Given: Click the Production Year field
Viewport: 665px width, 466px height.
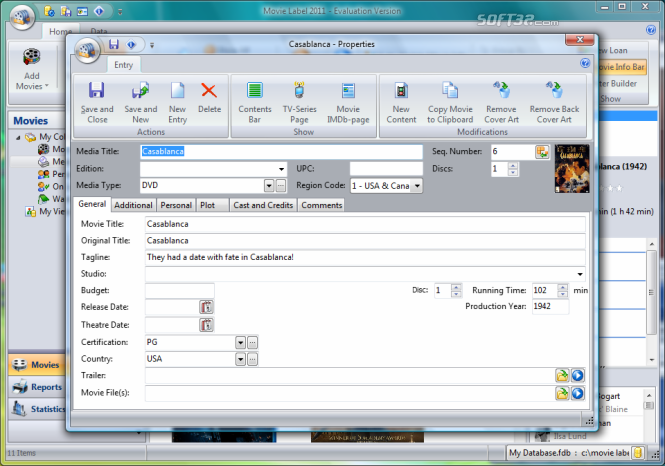Looking at the screenshot, I should coord(550,306).
